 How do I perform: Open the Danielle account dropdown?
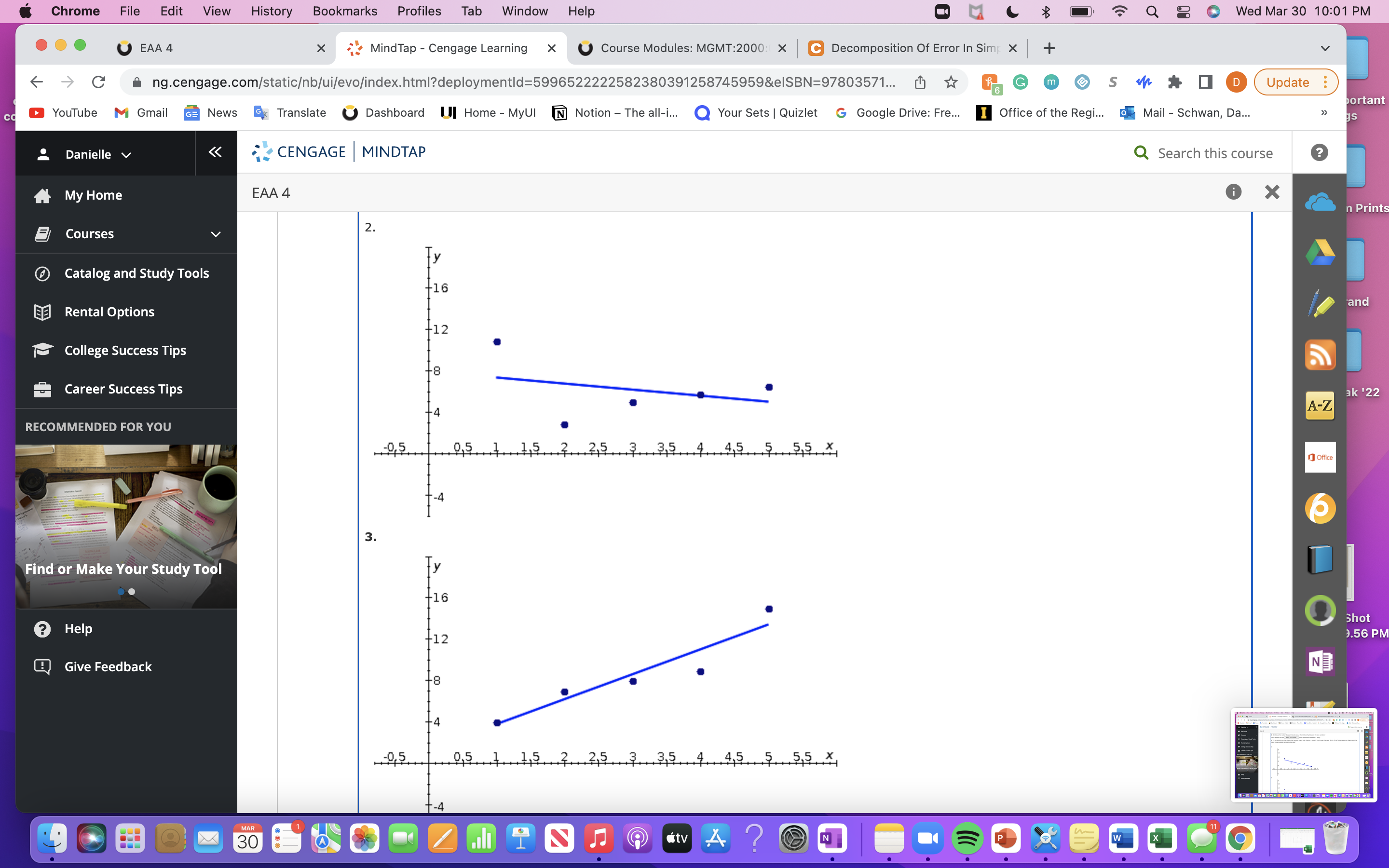pos(97,154)
